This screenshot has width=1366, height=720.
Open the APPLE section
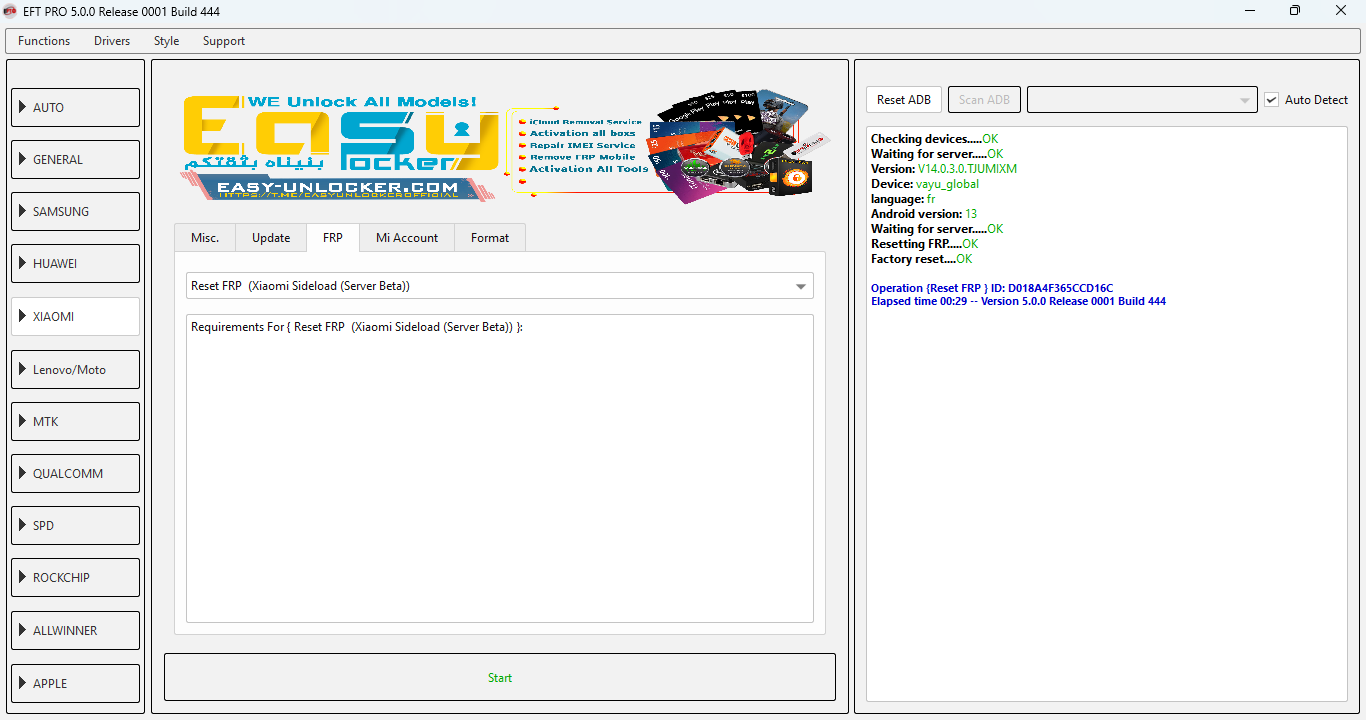pyautogui.click(x=75, y=683)
